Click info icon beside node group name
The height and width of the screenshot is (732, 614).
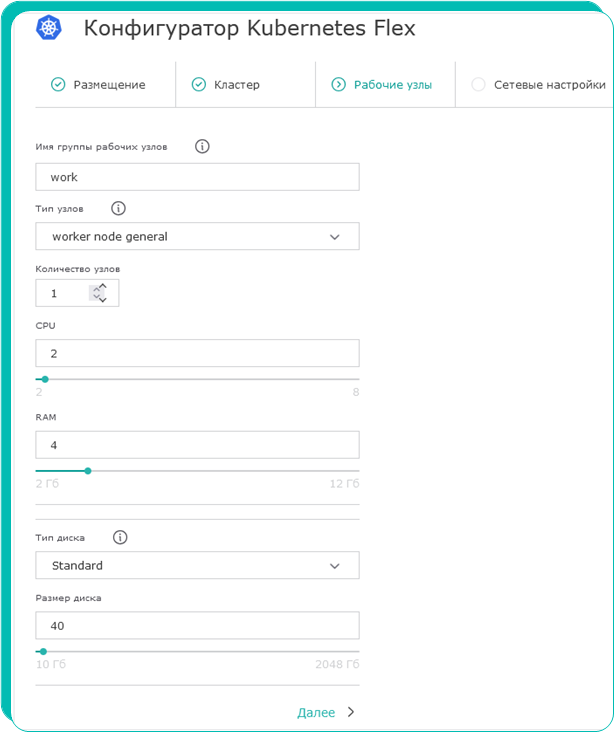pos(202,147)
